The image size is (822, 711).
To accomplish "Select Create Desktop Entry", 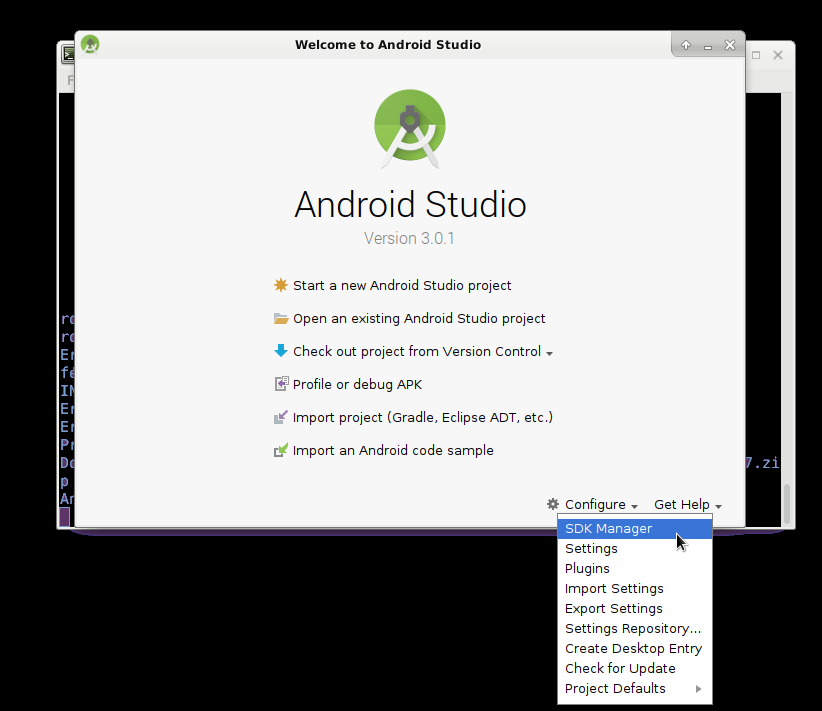I will (x=633, y=648).
